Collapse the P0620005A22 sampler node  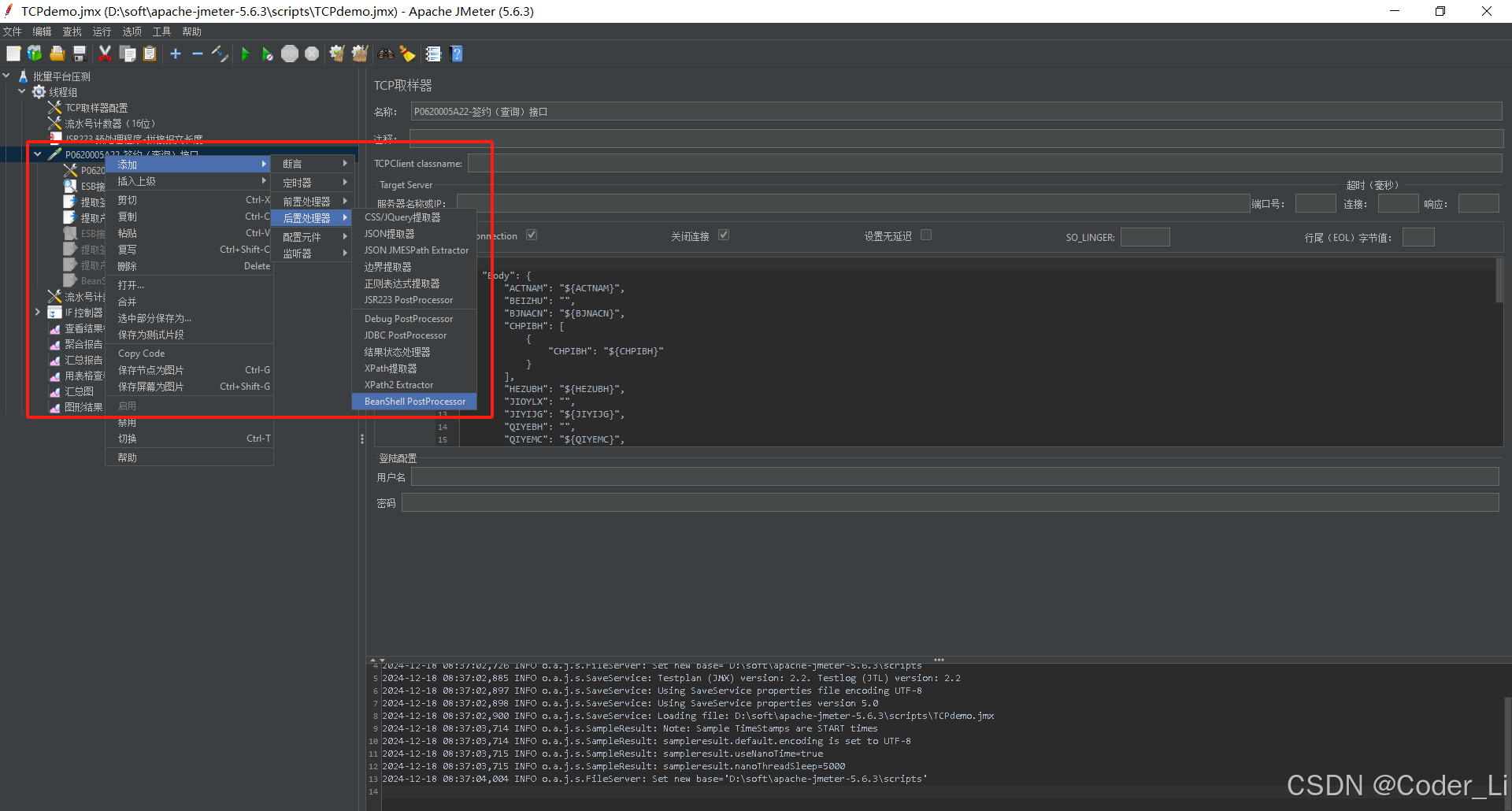coord(38,154)
